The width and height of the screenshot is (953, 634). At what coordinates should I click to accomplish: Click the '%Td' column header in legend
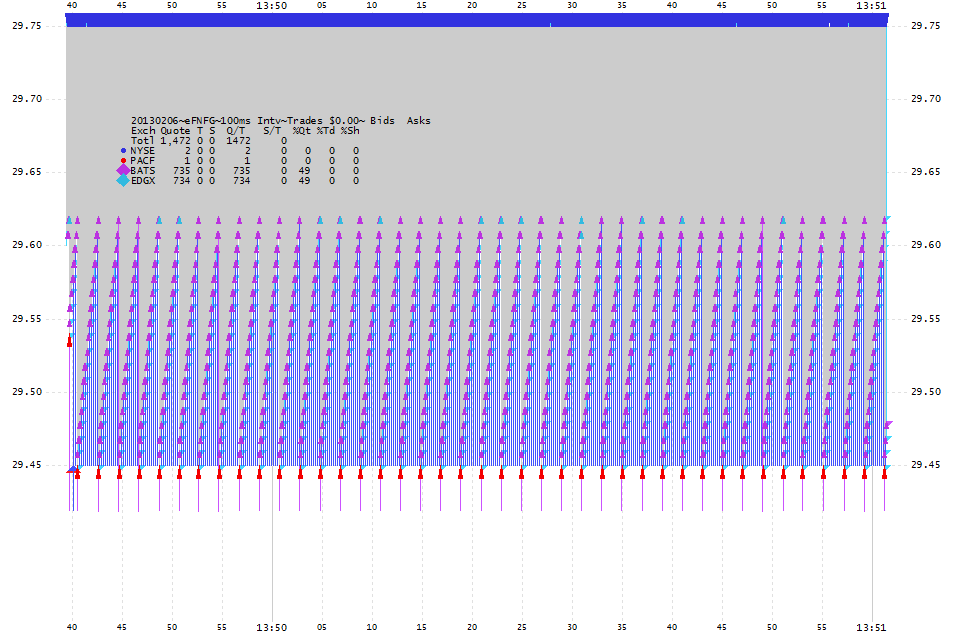tap(326, 131)
